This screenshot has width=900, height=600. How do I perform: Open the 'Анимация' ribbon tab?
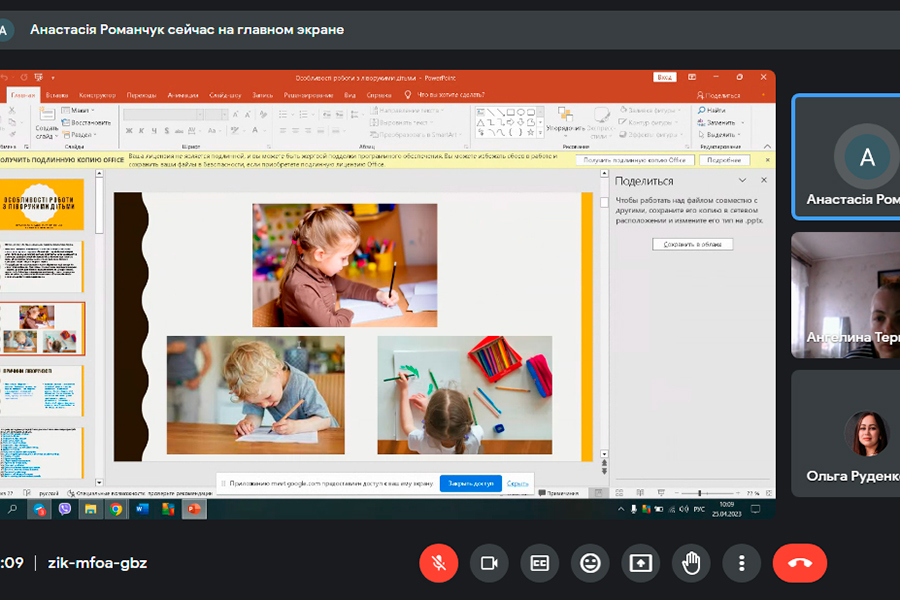(183, 95)
